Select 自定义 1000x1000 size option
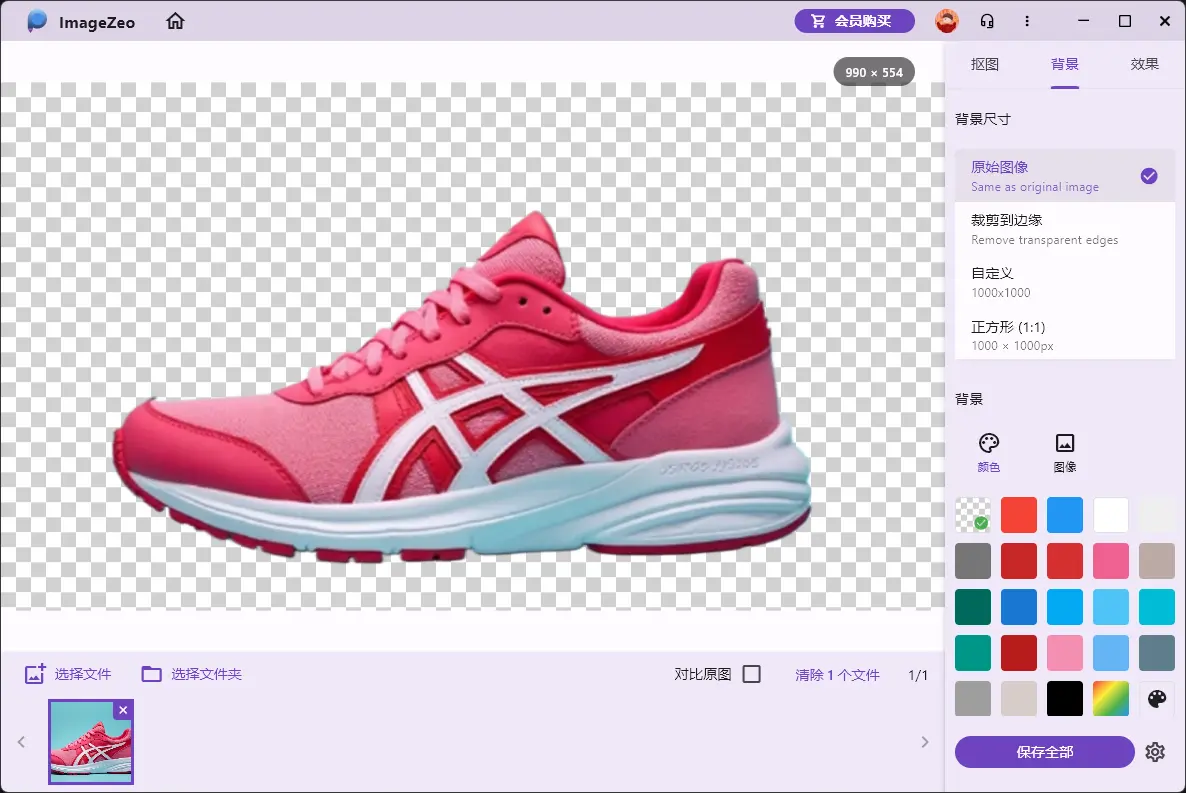This screenshot has height=793, width=1186. tap(1064, 282)
